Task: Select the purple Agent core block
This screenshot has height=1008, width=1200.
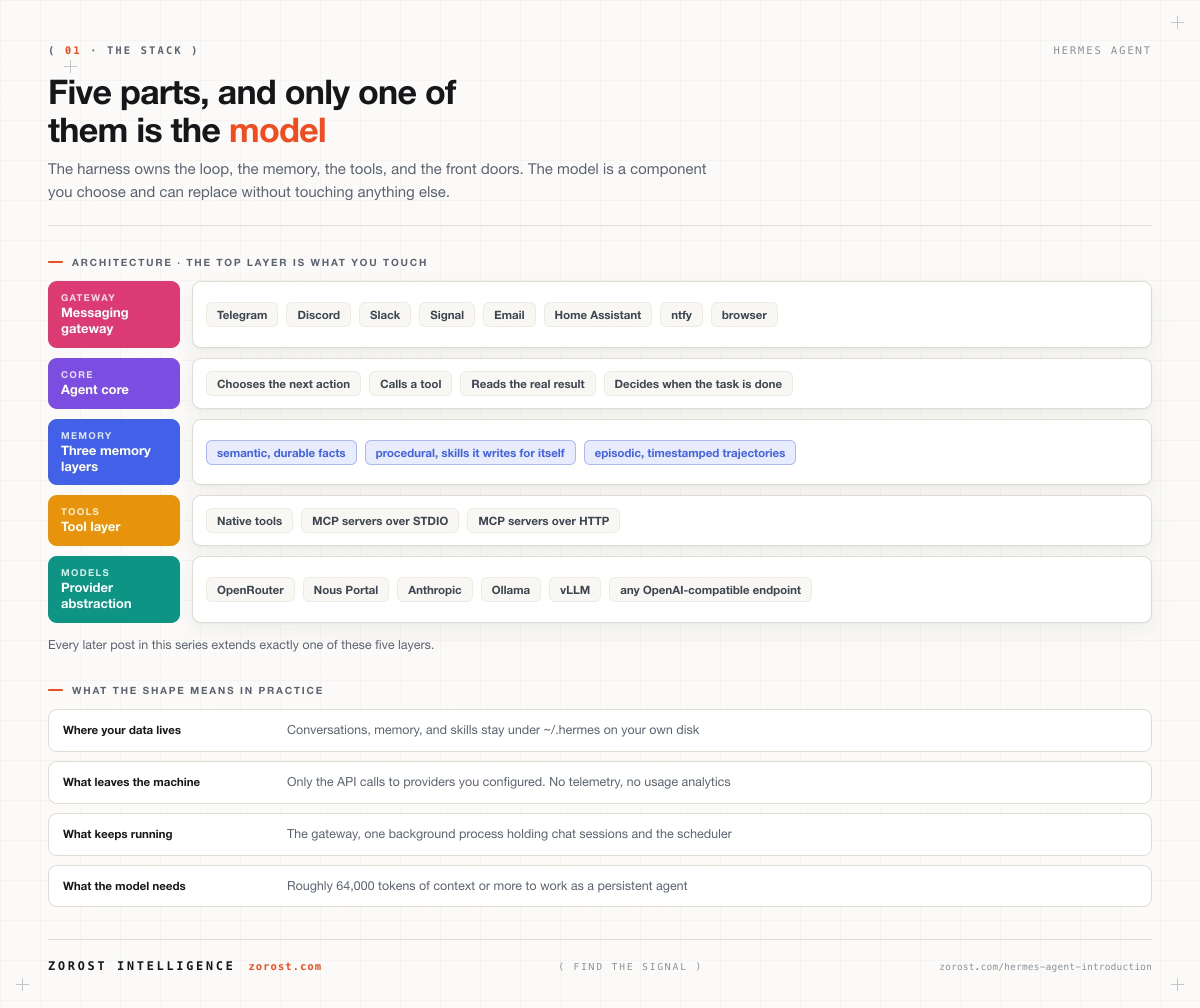Action: [x=113, y=383]
